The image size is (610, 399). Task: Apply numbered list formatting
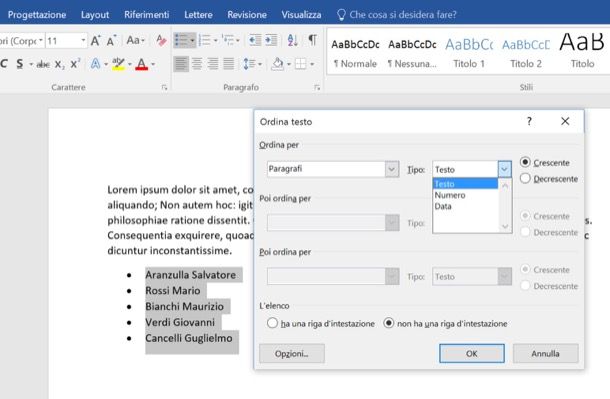coord(204,40)
